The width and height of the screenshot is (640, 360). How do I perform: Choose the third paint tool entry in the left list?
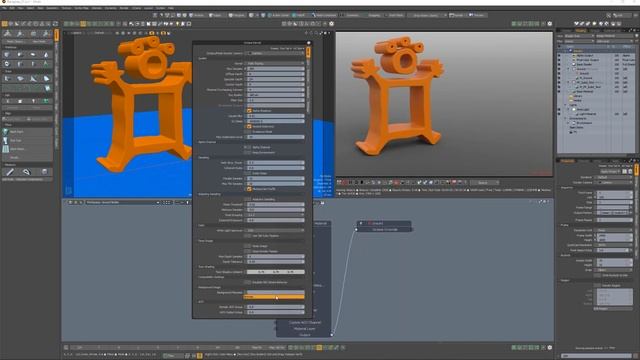(x=28, y=149)
